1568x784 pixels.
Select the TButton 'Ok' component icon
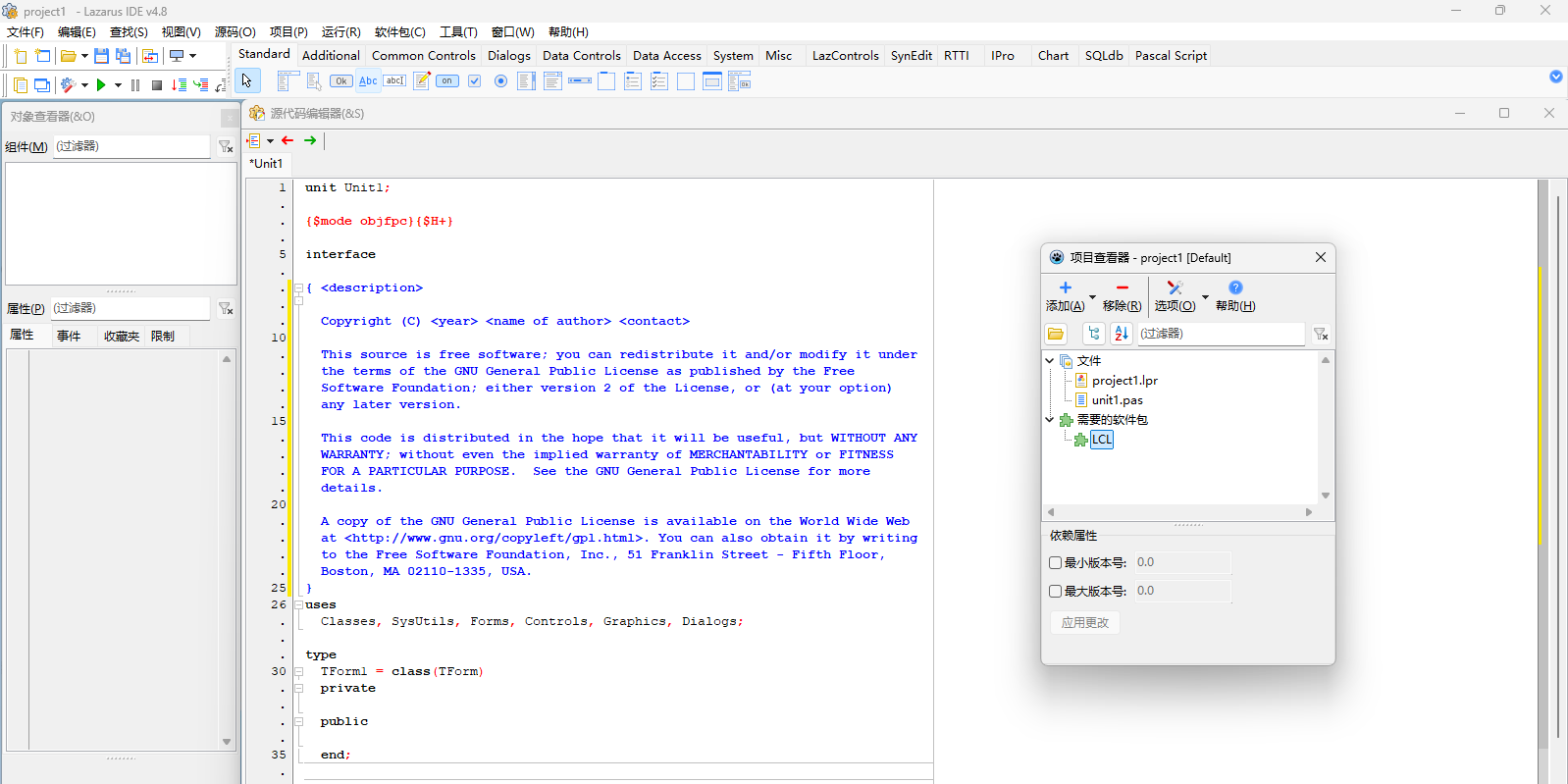(341, 81)
